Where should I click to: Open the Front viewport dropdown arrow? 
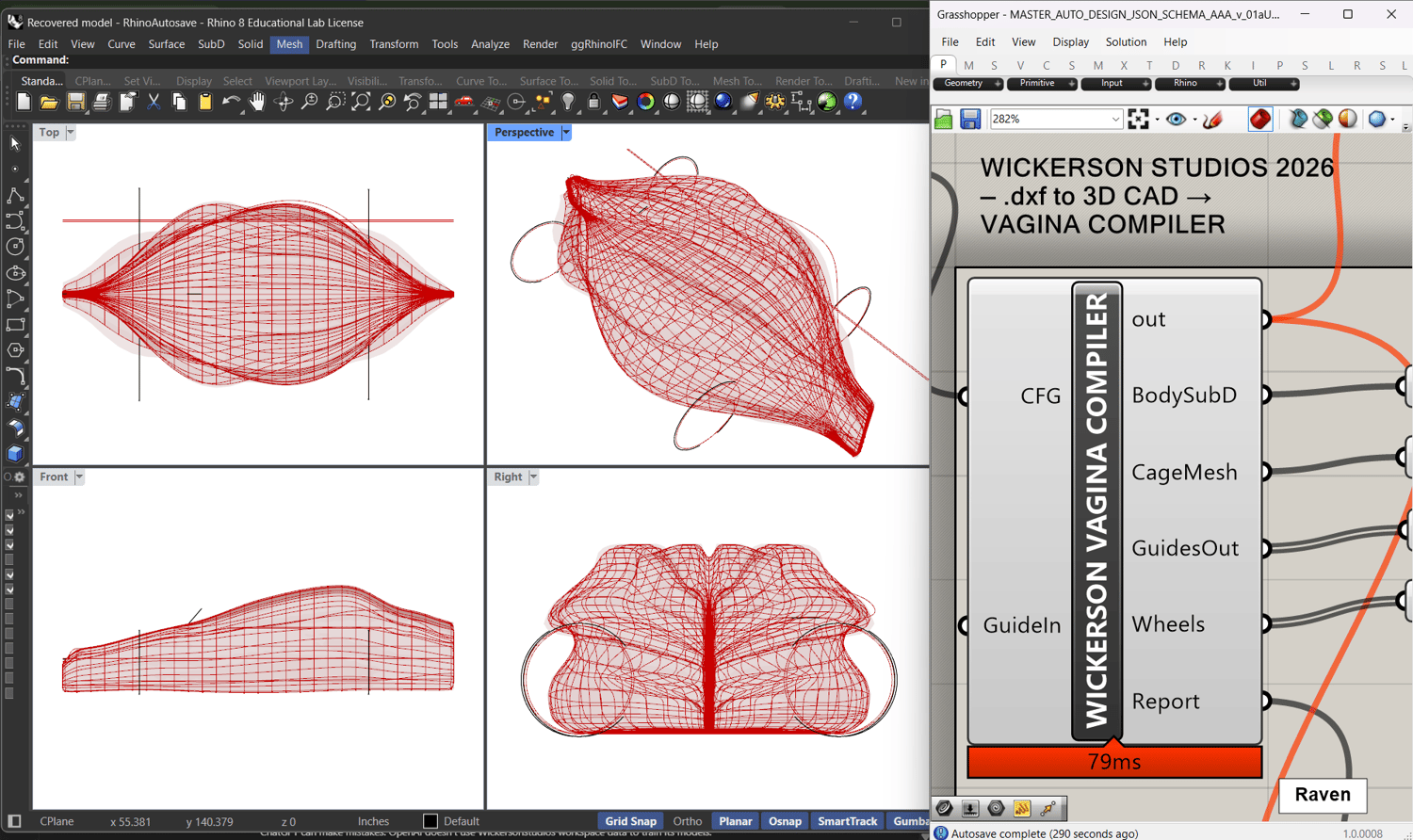80,477
